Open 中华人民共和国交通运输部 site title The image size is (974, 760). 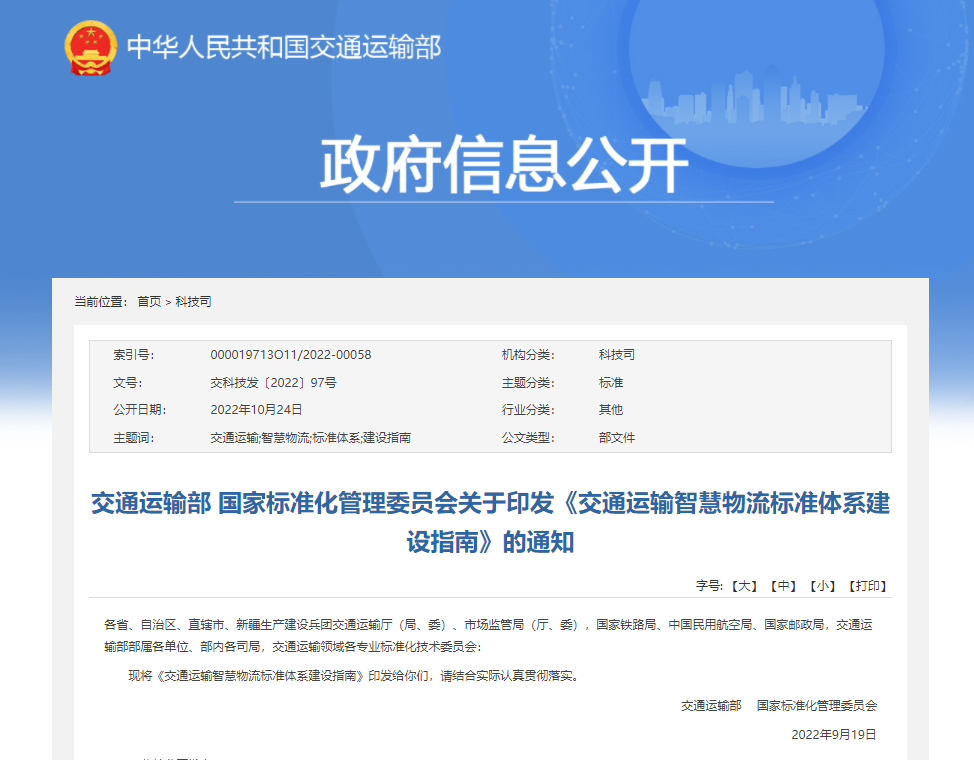(284, 47)
